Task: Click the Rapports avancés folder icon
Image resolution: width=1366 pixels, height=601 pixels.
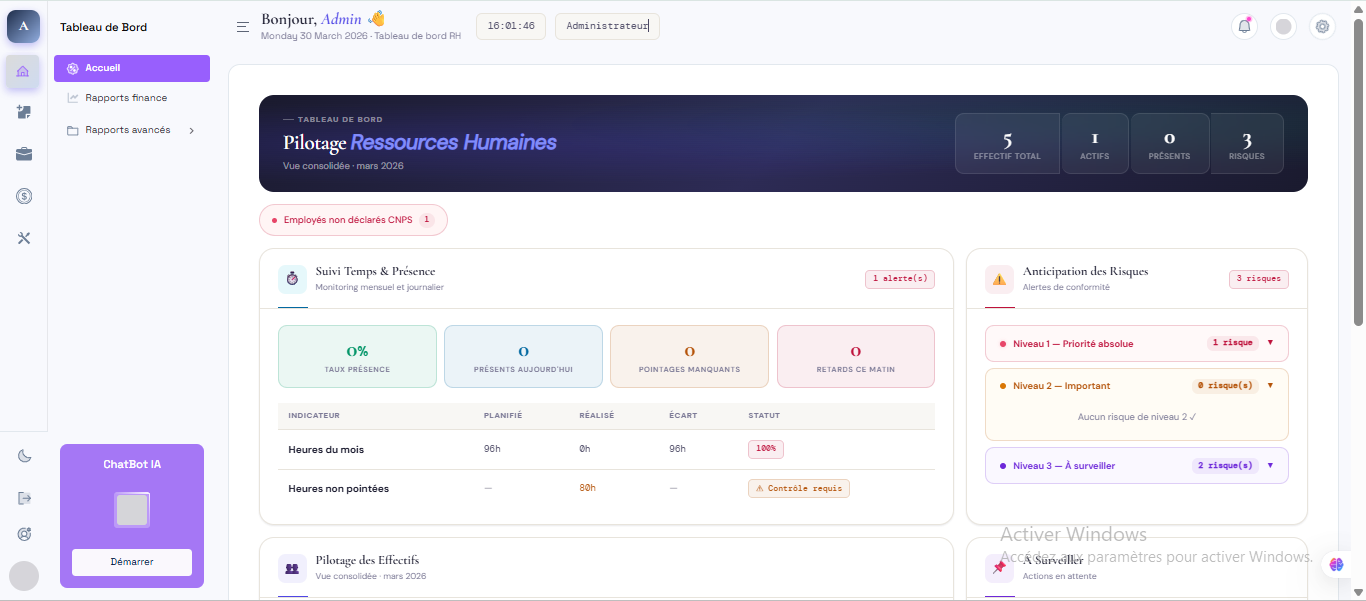Action: 72,130
